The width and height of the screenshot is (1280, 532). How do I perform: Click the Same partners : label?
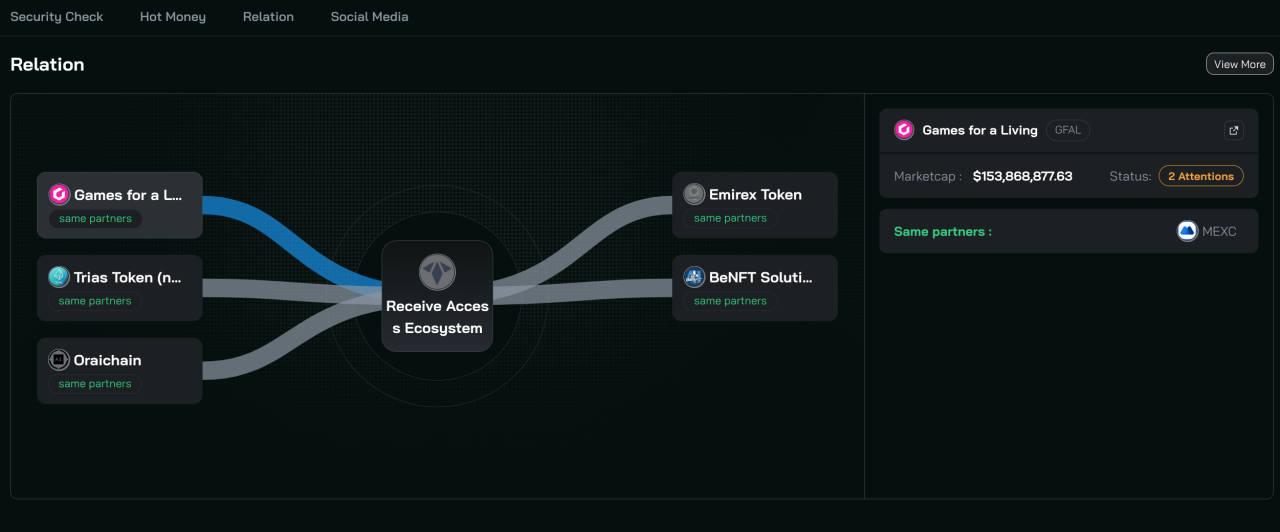tap(943, 231)
